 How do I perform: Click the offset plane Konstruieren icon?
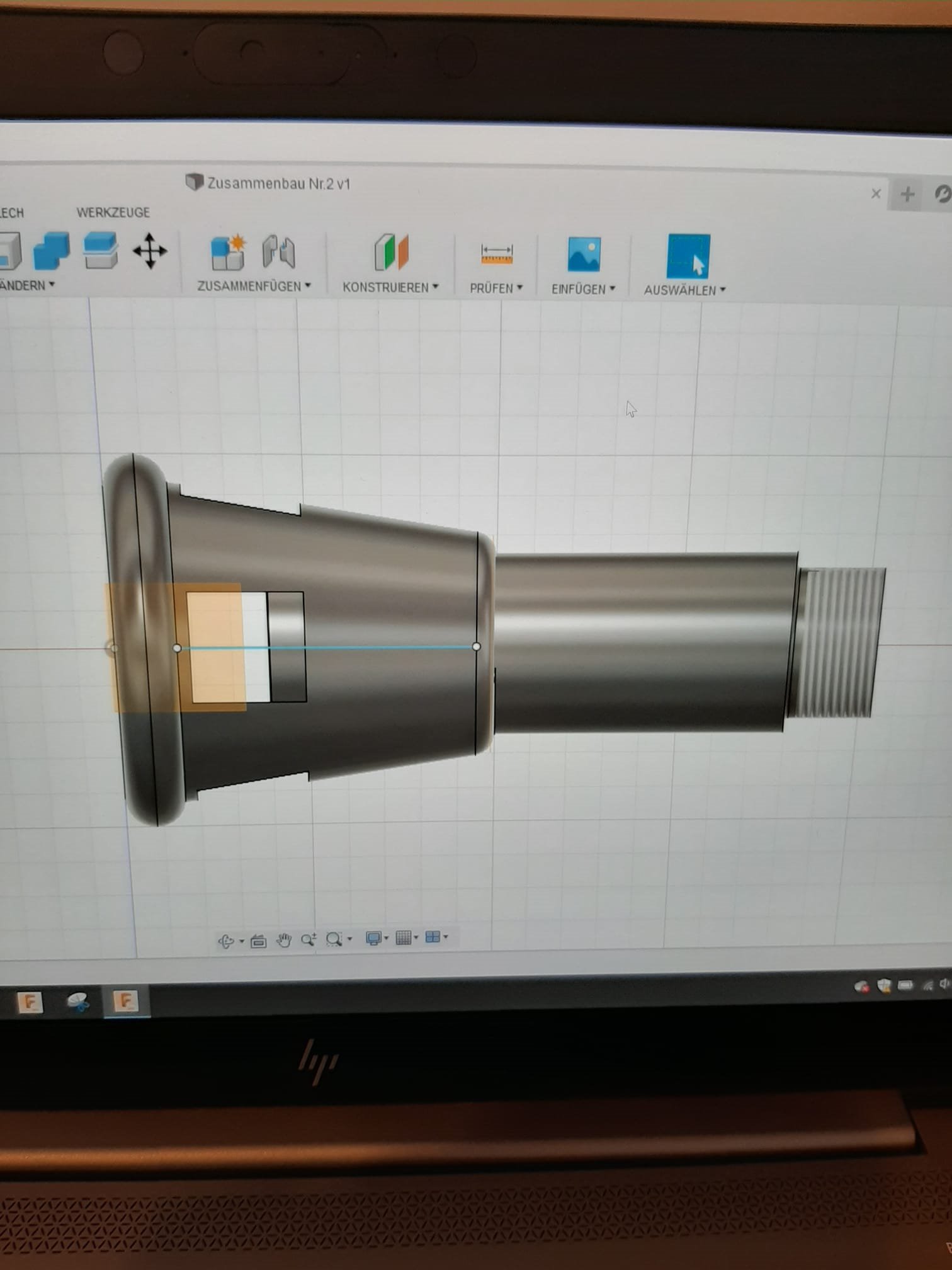pyautogui.click(x=392, y=253)
